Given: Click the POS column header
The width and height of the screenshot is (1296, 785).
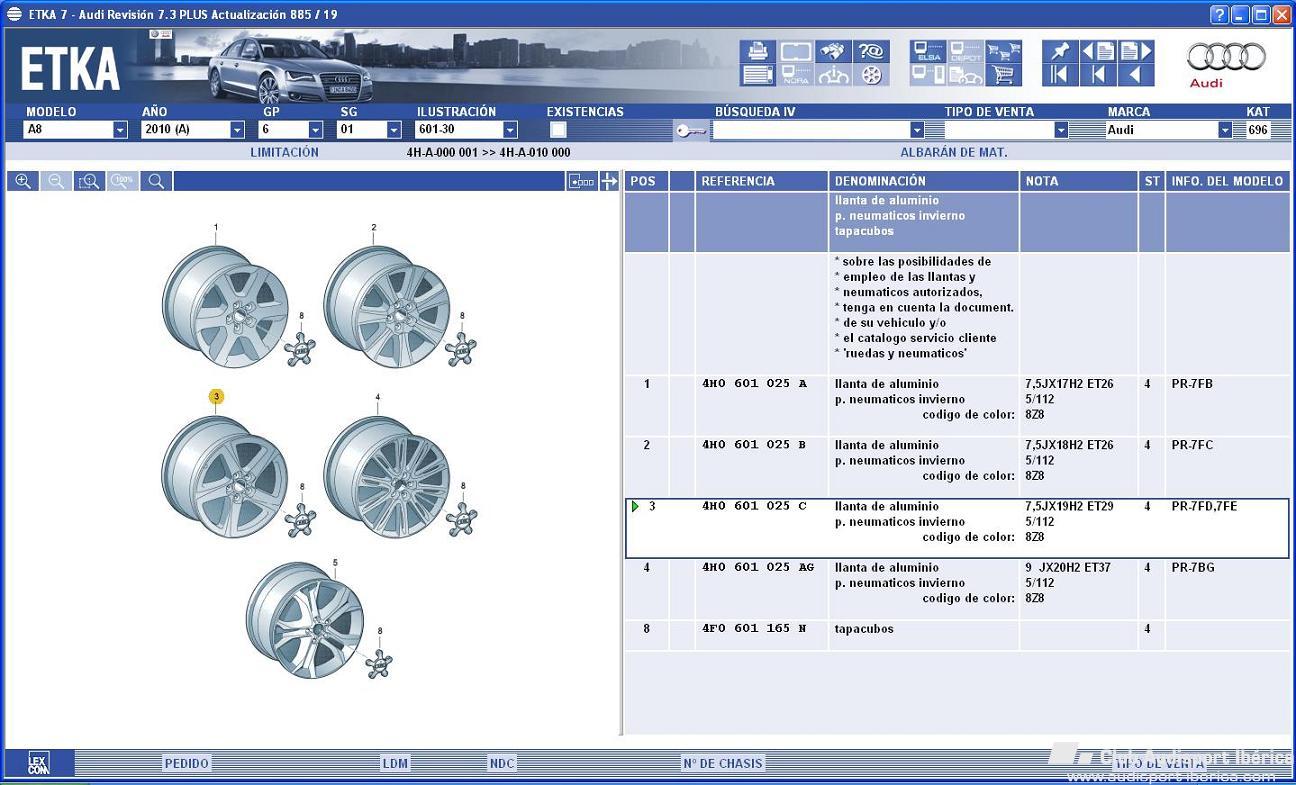Looking at the screenshot, I should (x=646, y=181).
